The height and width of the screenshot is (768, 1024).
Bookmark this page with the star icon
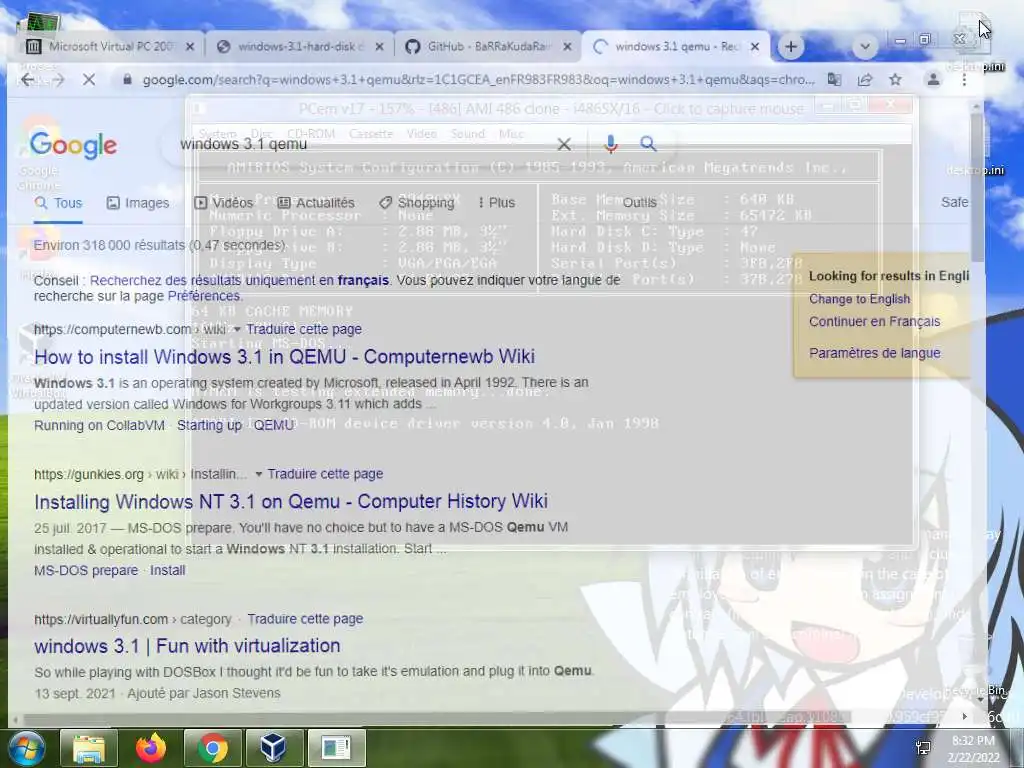[x=895, y=80]
